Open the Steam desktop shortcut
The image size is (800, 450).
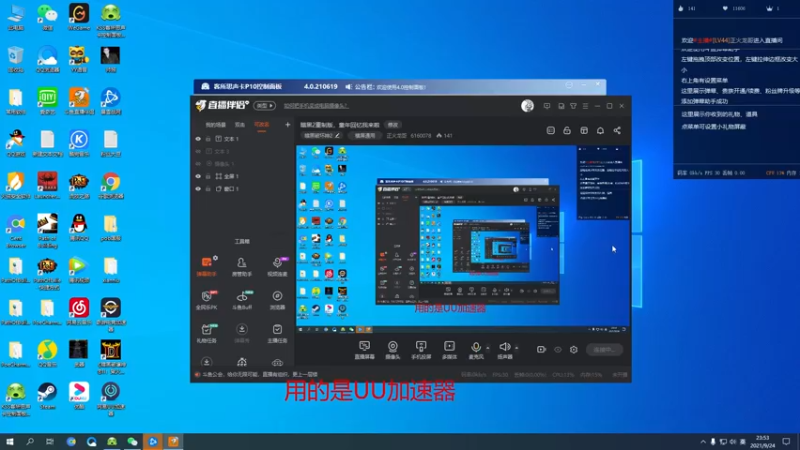47,396
